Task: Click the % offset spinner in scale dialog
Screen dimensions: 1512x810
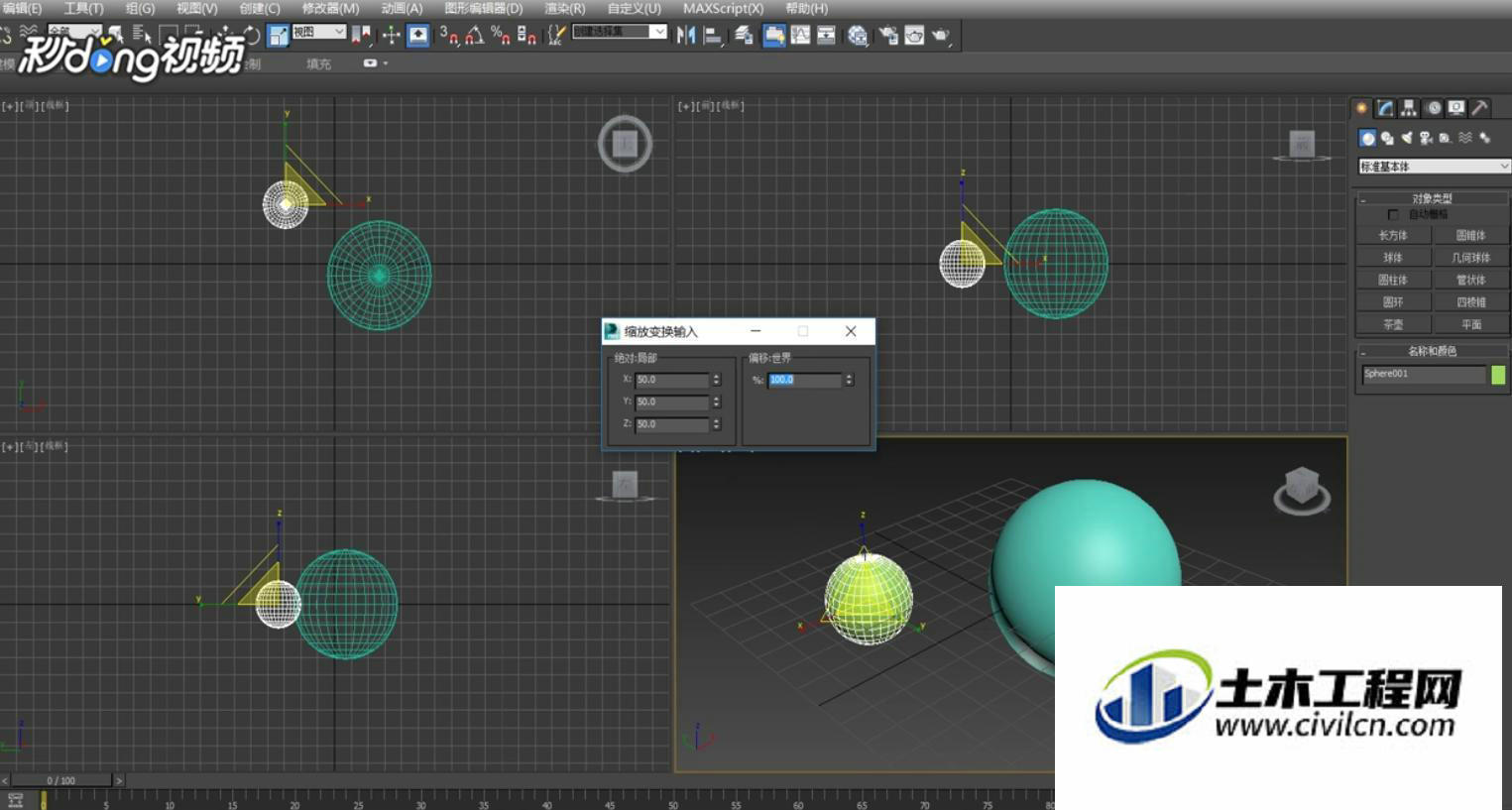Action: 849,380
